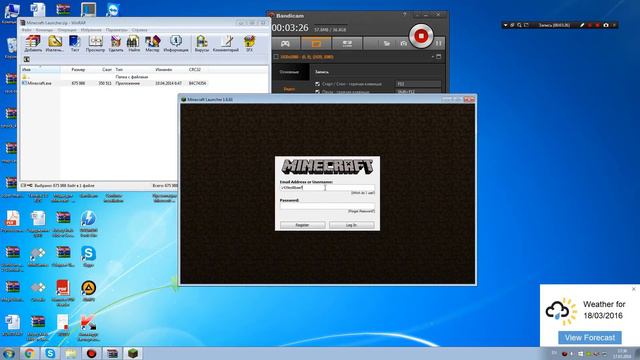Click the Комментарий (Comment) icon in WinRAR
The height and width of the screenshot is (360, 640).
point(226,43)
